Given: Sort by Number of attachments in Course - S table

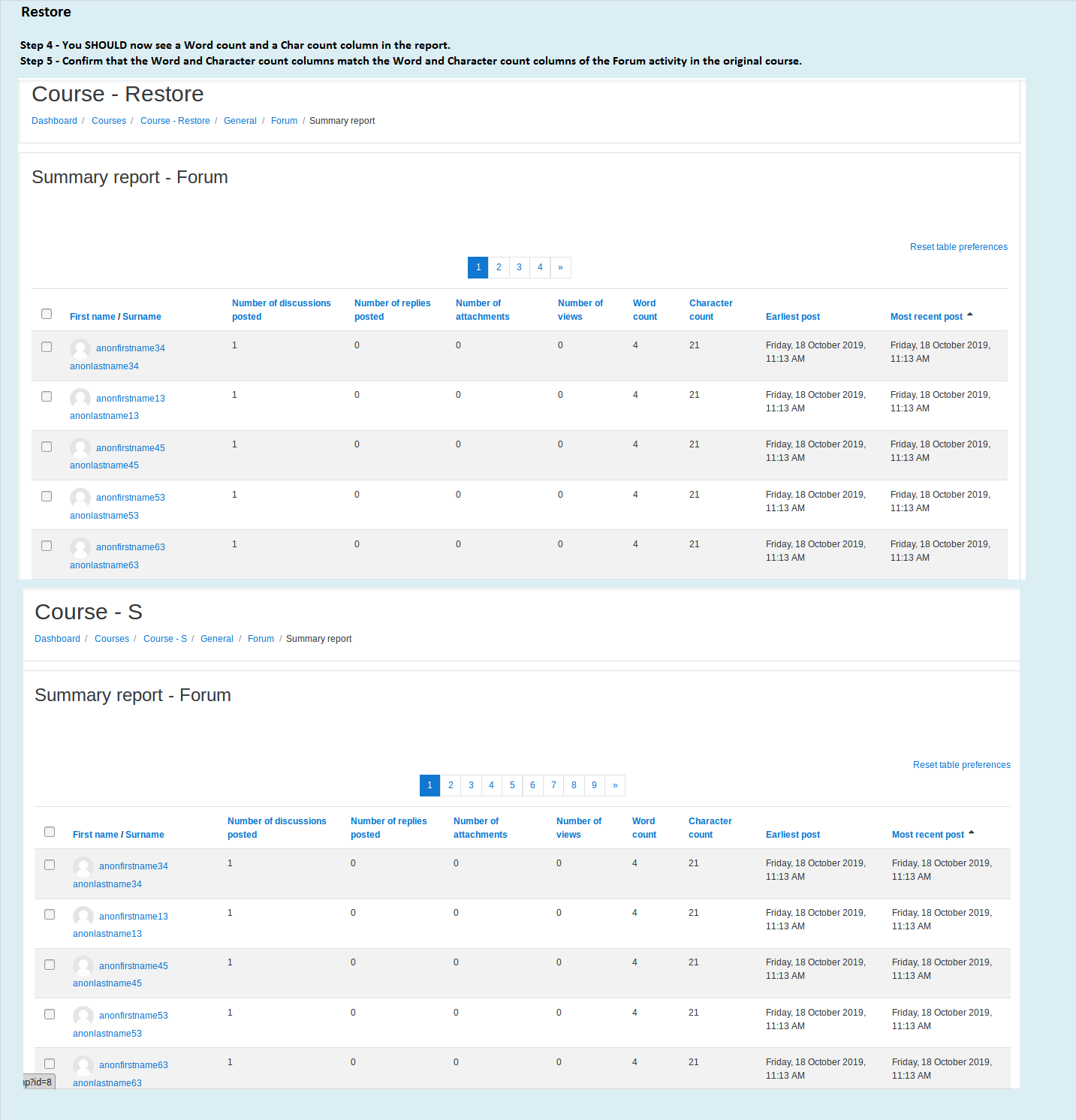Looking at the screenshot, I should tap(481, 828).
